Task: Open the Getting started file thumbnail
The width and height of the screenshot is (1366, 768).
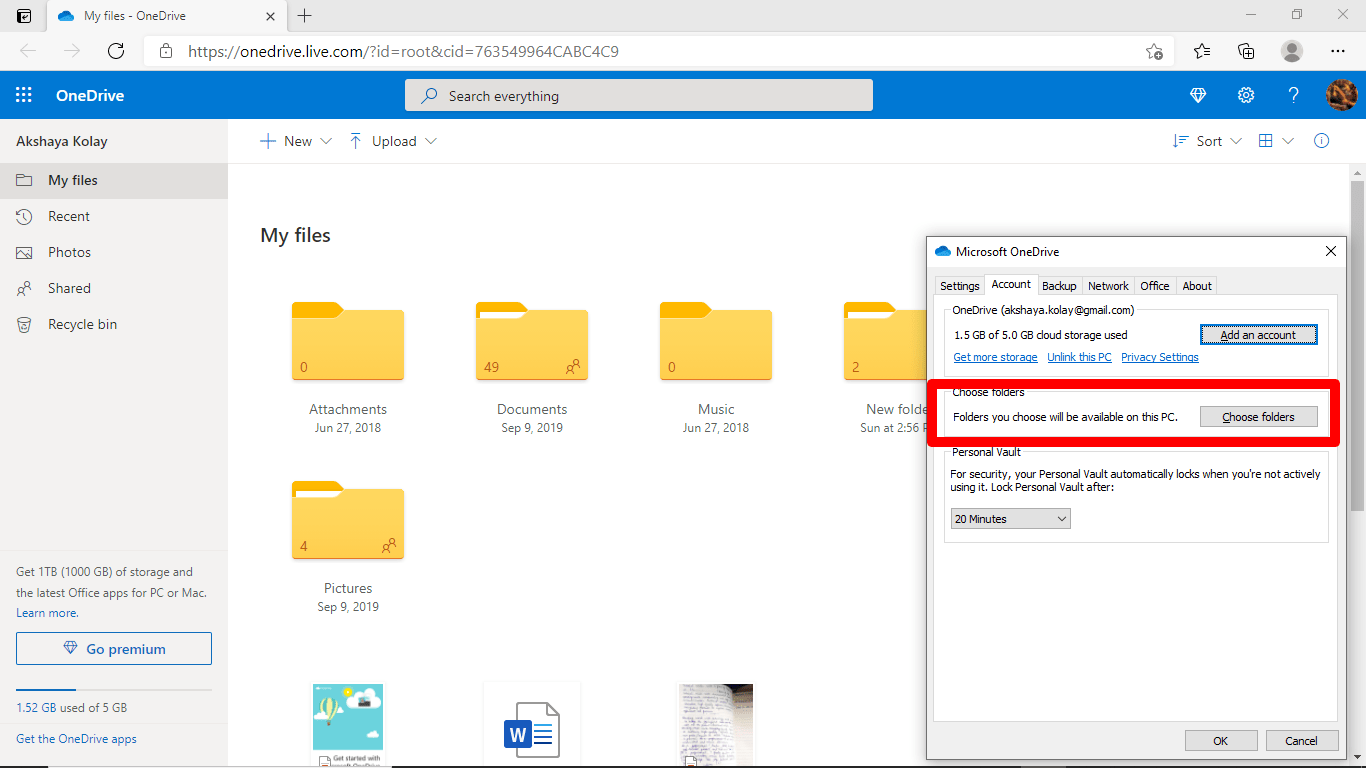Action: [348, 725]
